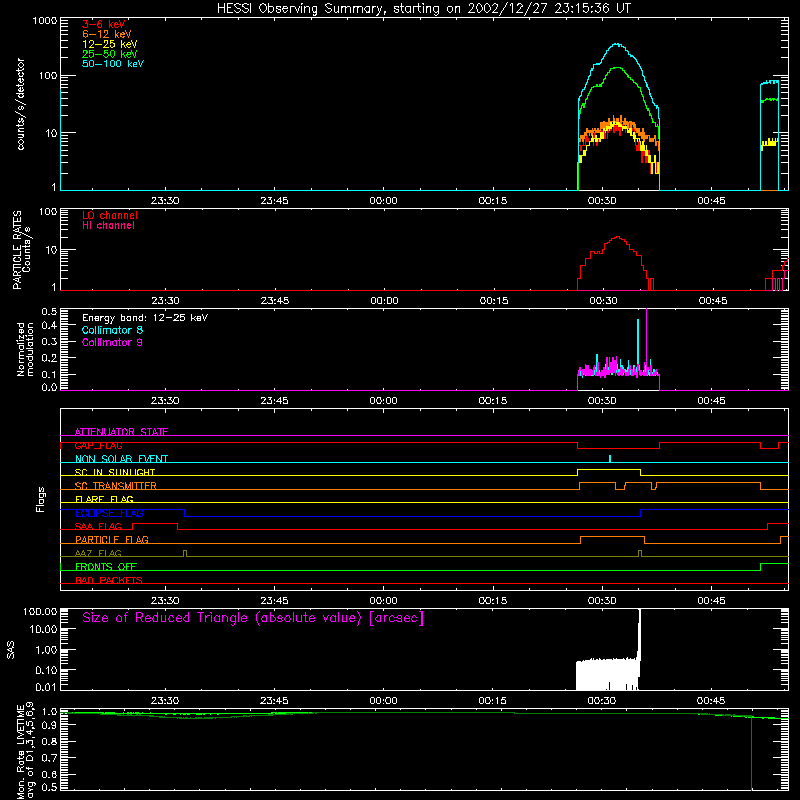Select the NON_SOLAR_EVENT flag label
800x800 pixels.
[121, 459]
